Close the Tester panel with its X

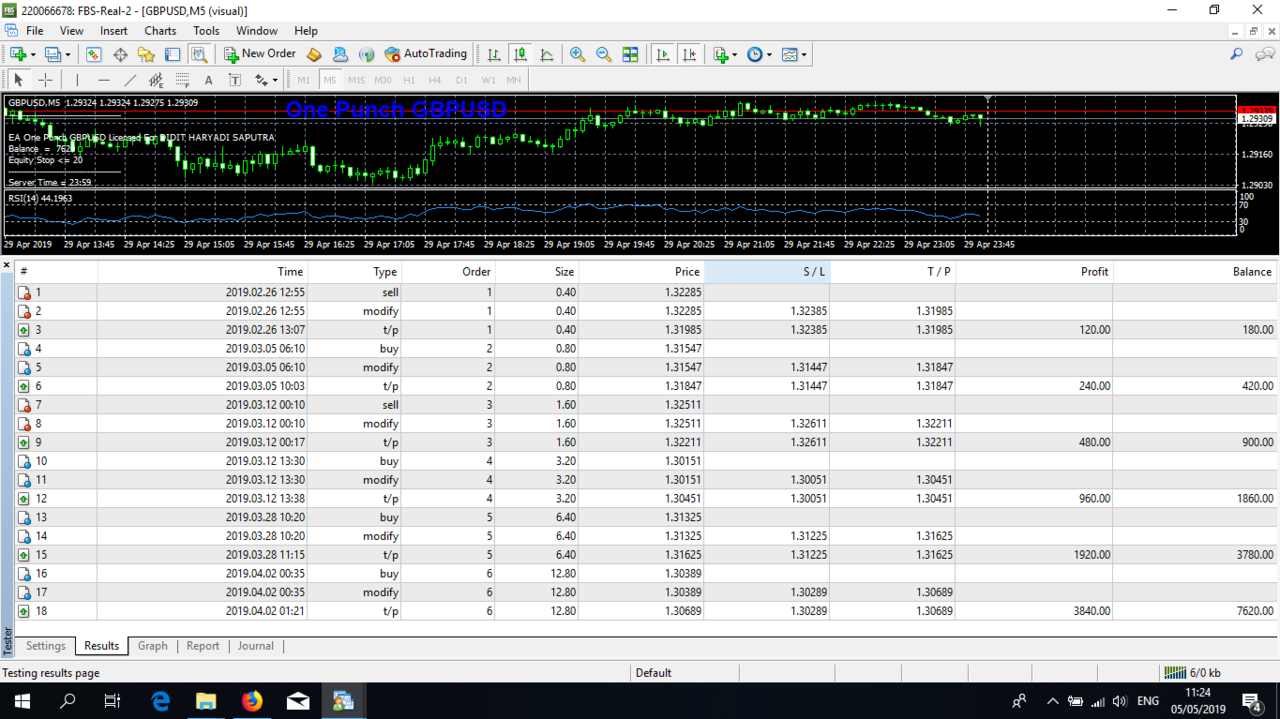point(7,265)
